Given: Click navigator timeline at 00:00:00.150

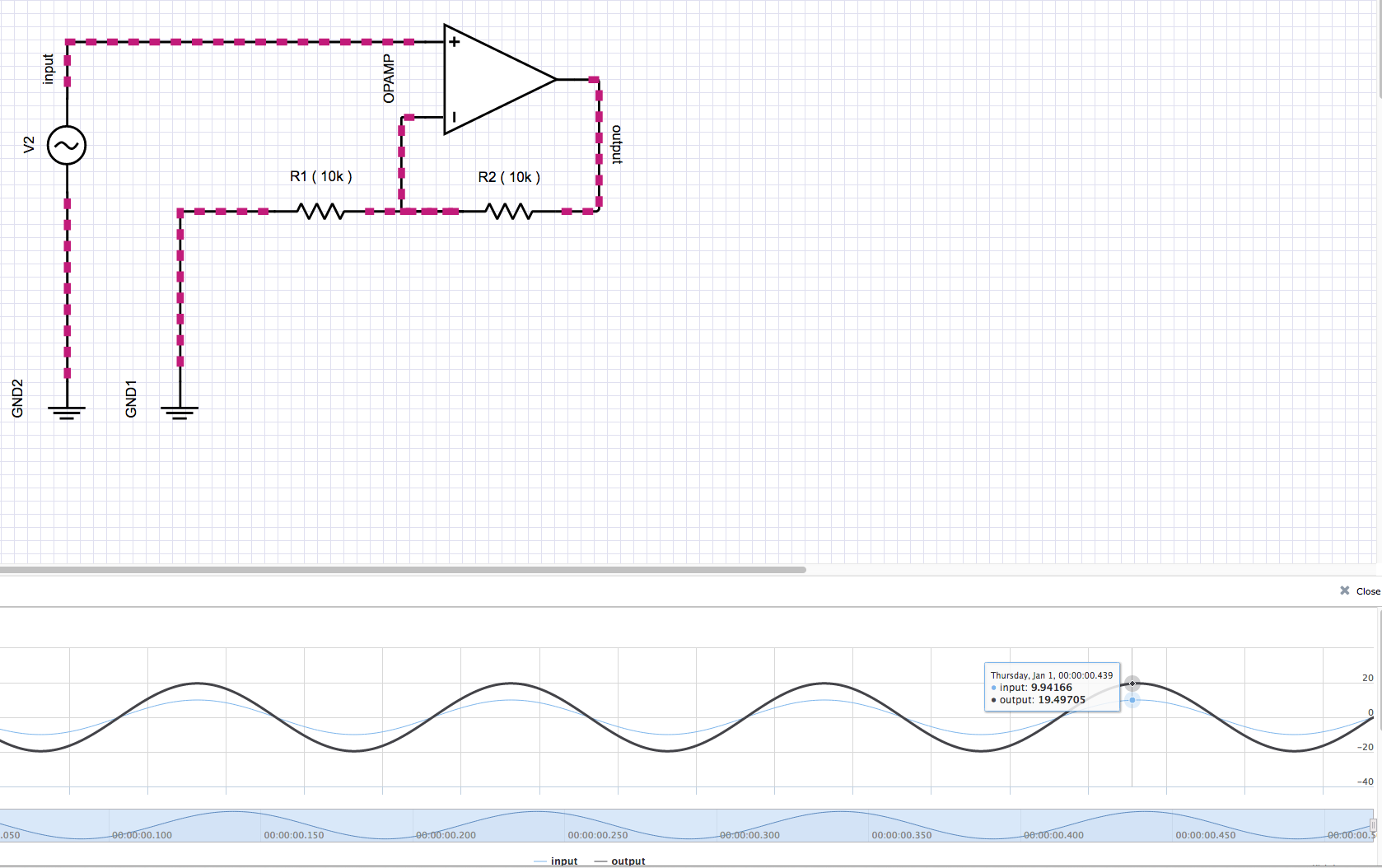Looking at the screenshot, I should pyautogui.click(x=294, y=835).
